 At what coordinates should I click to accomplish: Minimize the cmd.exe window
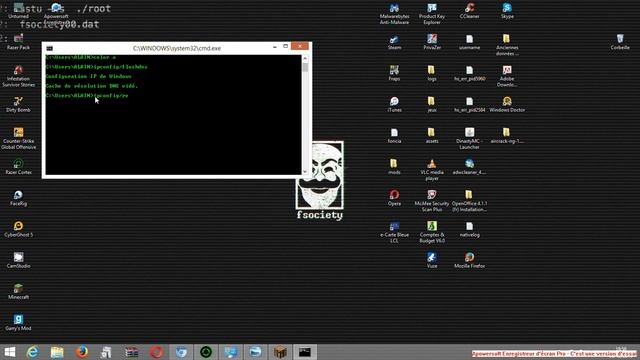(x=275, y=47)
